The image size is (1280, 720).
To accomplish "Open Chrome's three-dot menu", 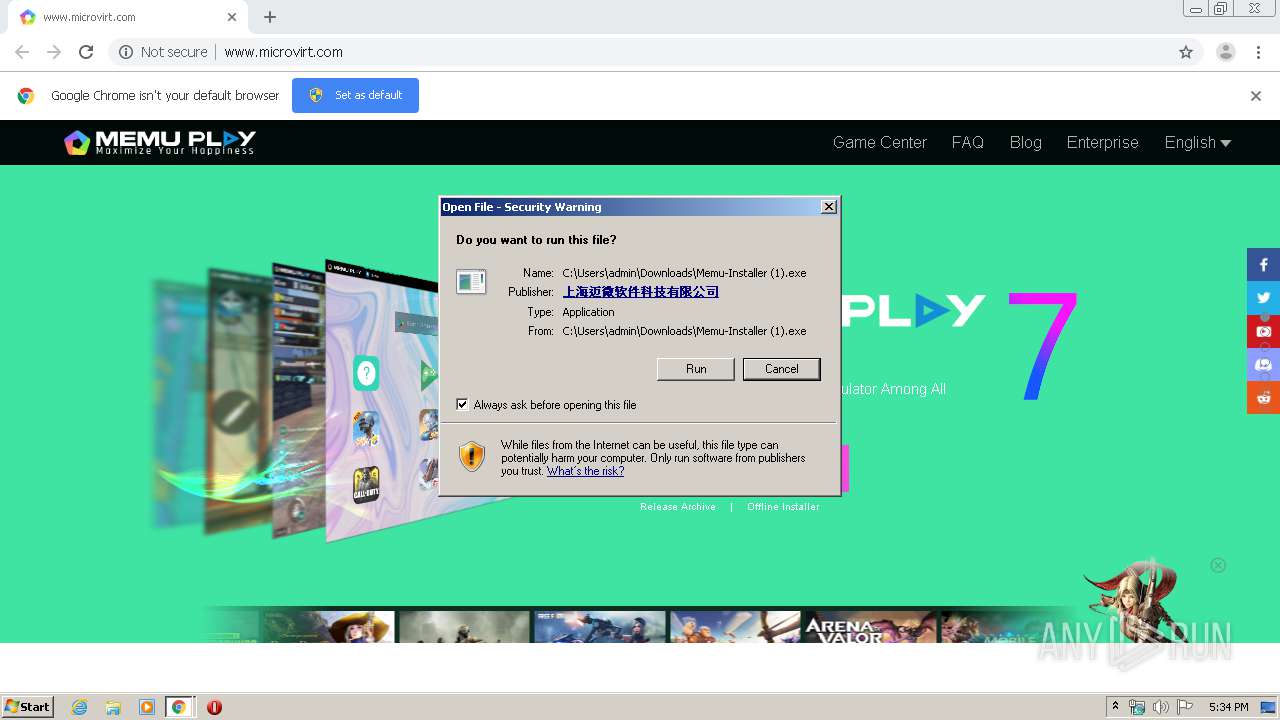I will [x=1258, y=52].
